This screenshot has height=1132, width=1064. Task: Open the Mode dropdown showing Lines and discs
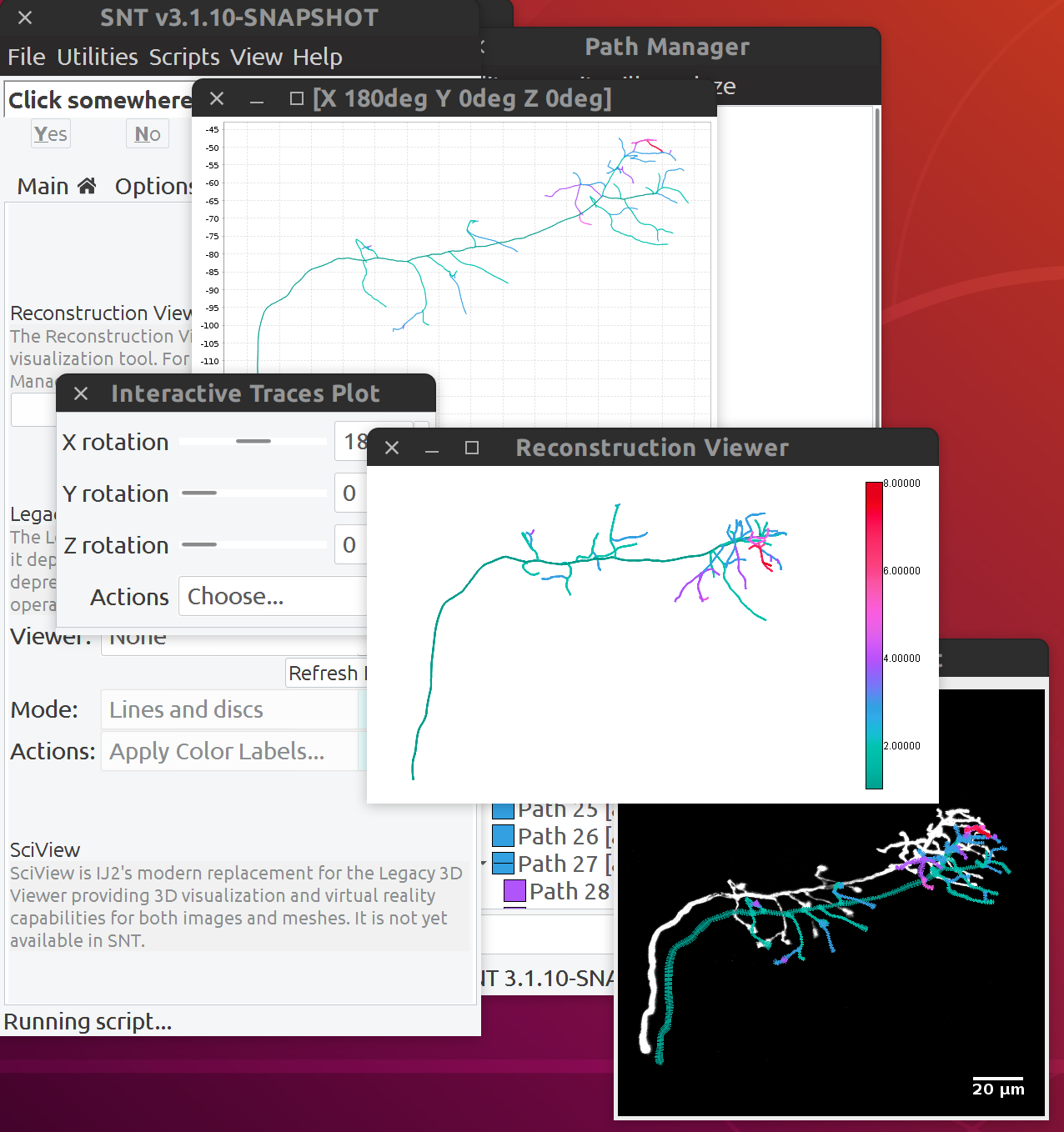tap(229, 709)
